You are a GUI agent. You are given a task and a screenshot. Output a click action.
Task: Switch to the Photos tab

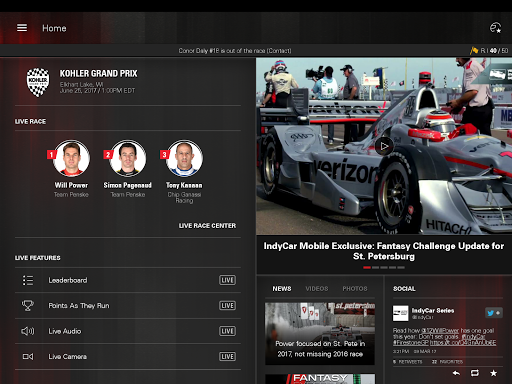(x=355, y=289)
